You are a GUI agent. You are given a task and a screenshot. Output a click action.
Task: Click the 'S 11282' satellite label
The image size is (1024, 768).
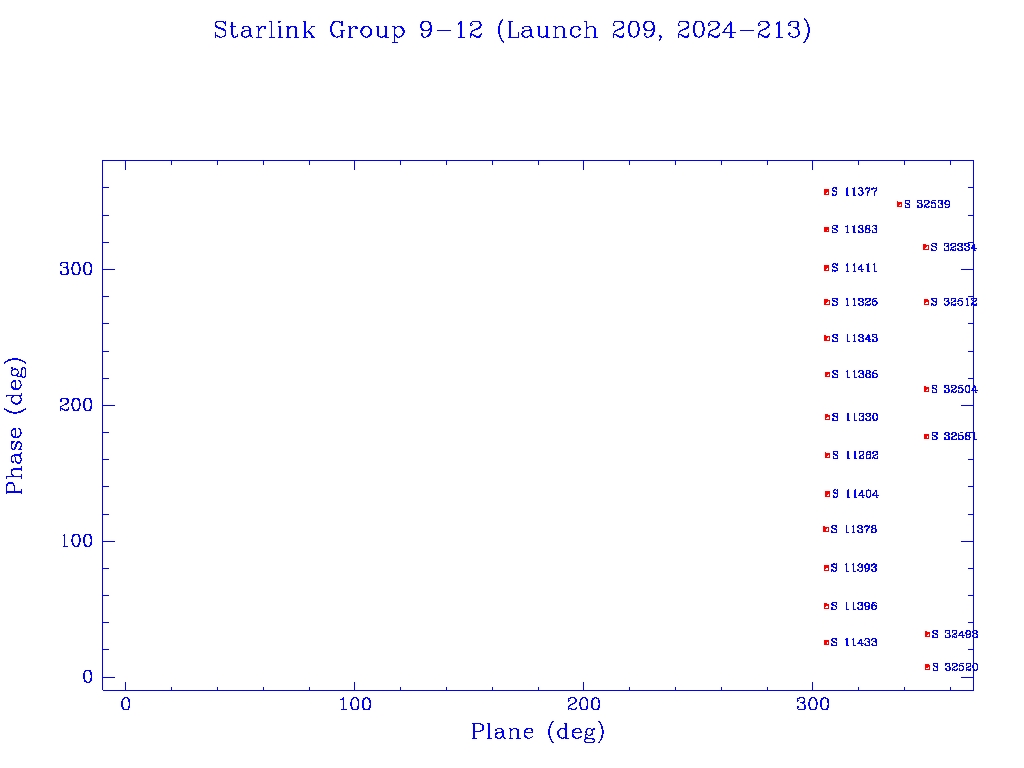click(855, 455)
